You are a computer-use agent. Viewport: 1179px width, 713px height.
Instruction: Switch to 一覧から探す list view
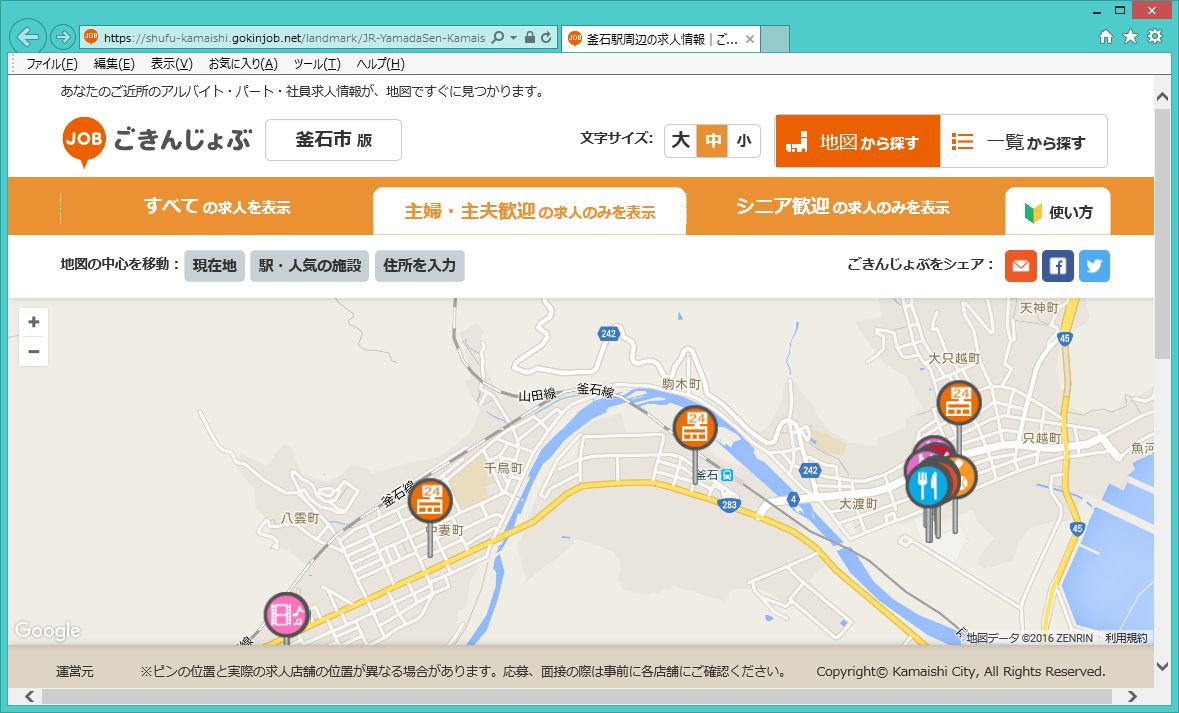tap(1023, 142)
